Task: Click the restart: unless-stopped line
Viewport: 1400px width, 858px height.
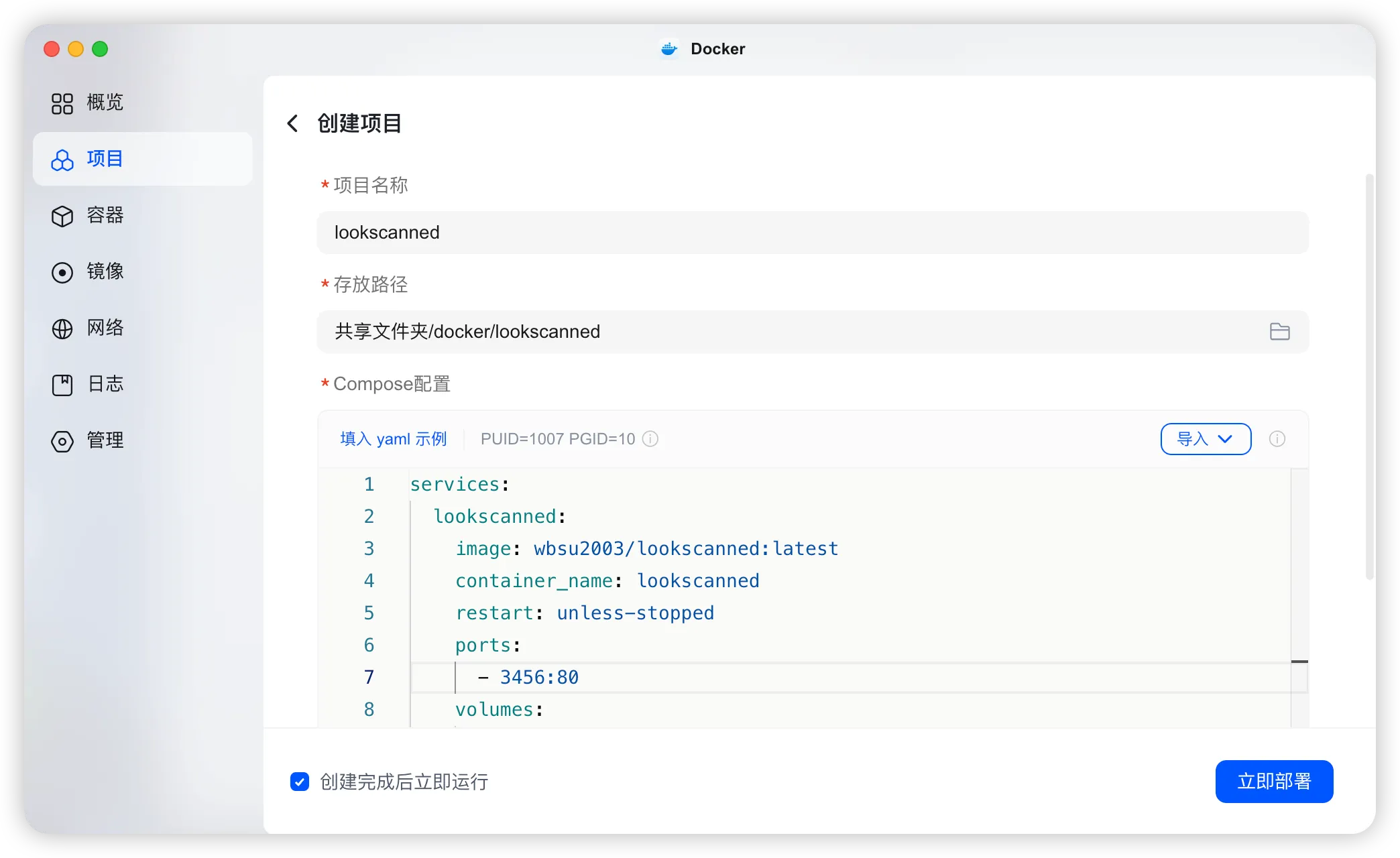Action: pyautogui.click(x=585, y=613)
